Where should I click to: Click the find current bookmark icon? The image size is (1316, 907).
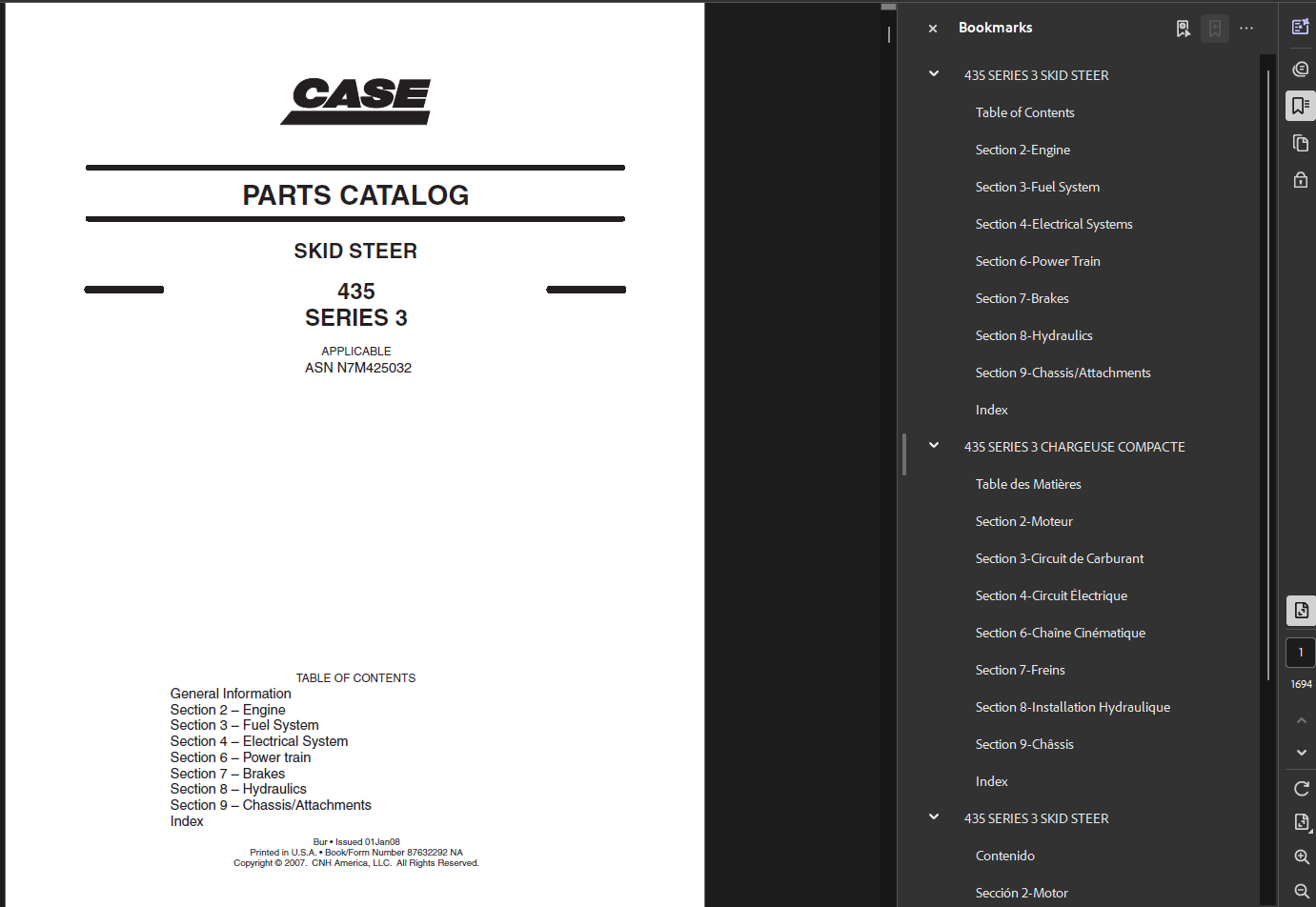coord(1183,29)
